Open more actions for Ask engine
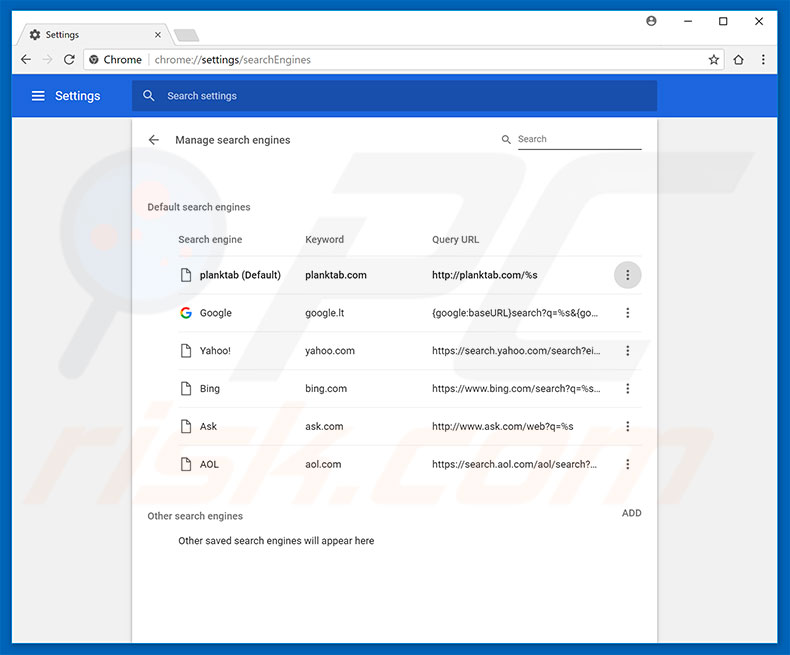The width and height of the screenshot is (790, 655). [x=627, y=426]
